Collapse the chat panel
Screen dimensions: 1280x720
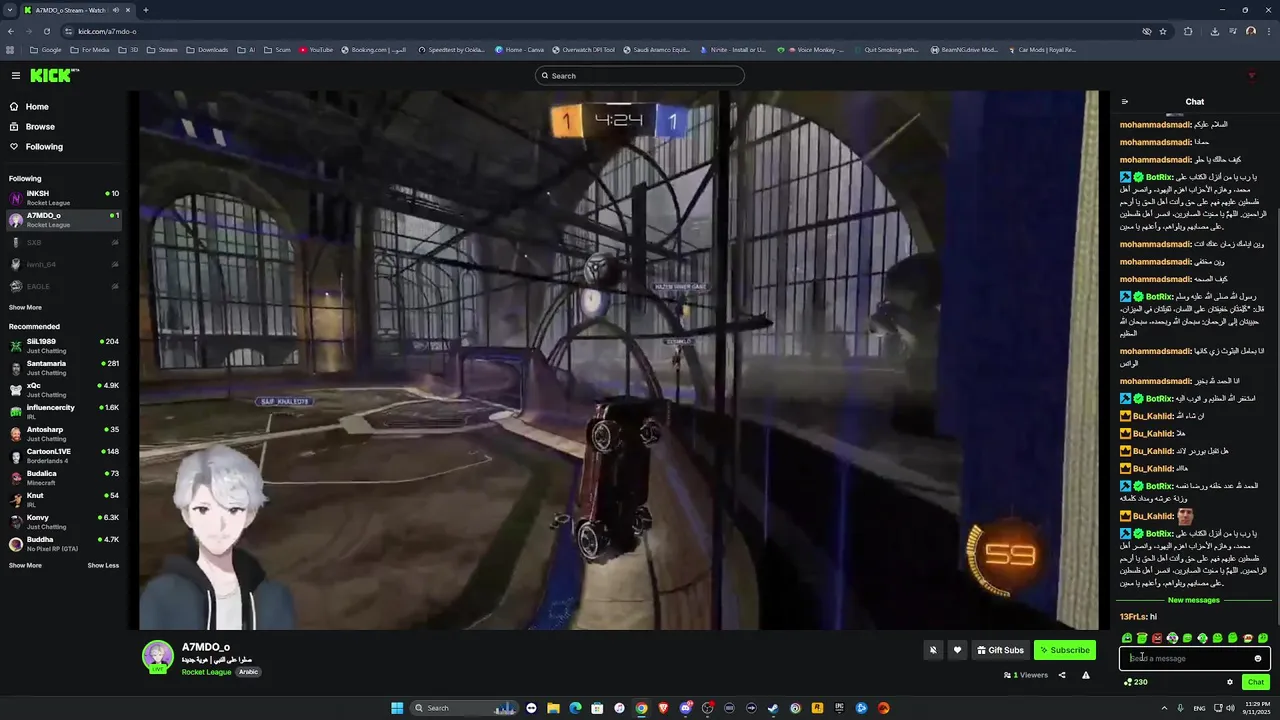point(1125,102)
